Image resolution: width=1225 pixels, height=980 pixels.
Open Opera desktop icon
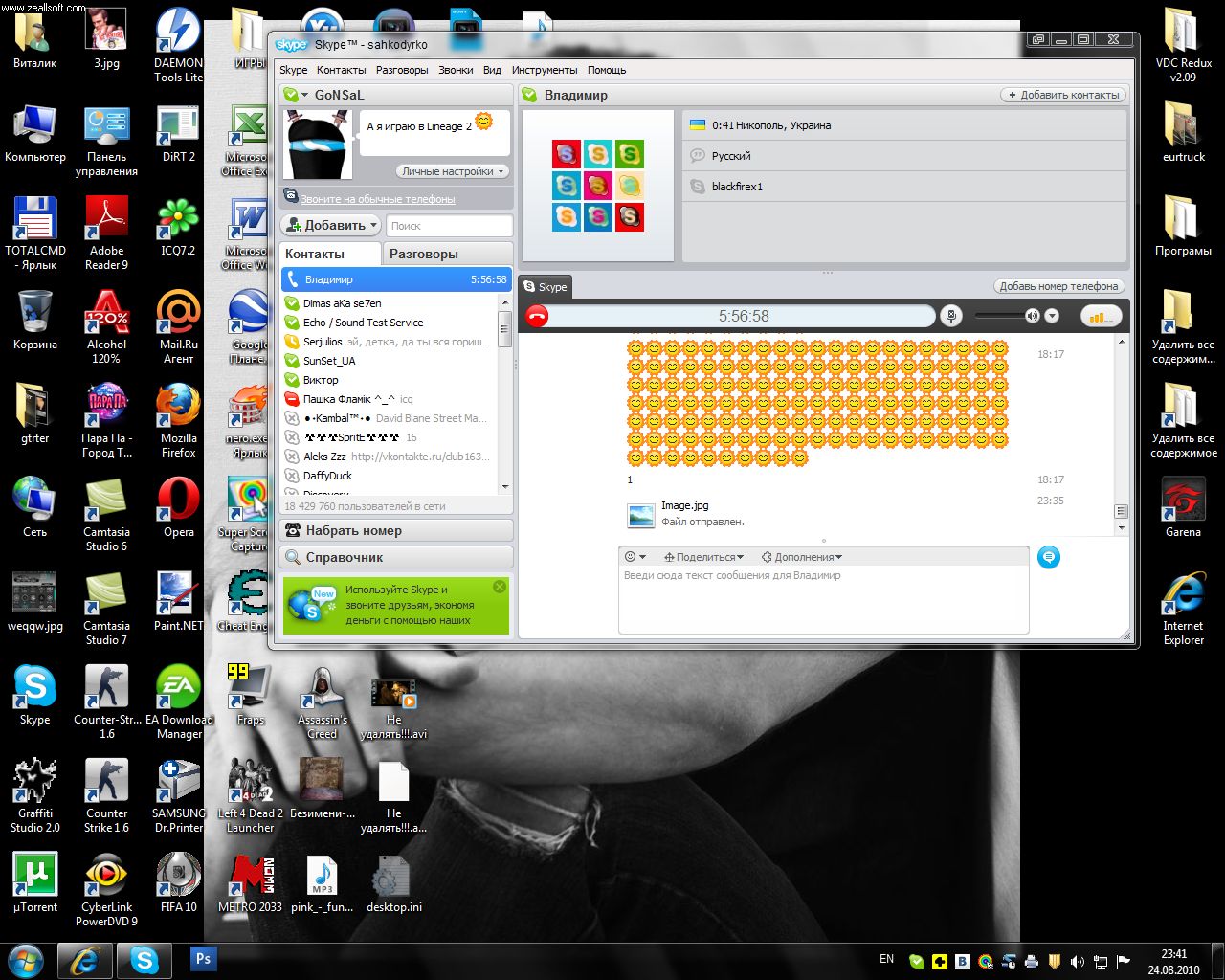(x=179, y=507)
